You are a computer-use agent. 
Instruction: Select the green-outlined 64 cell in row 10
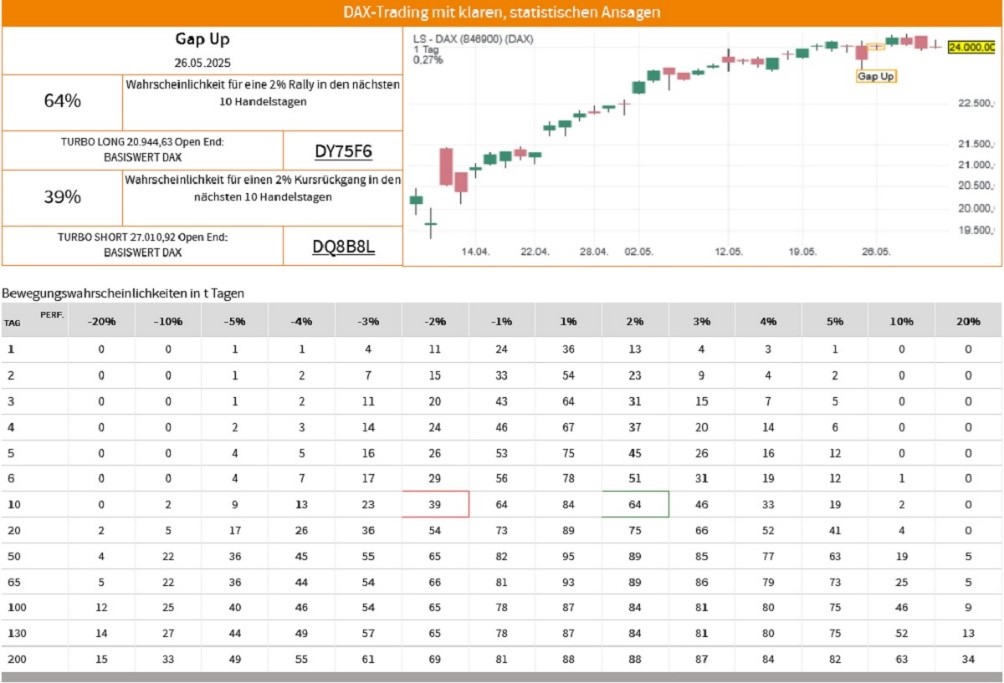(635, 504)
